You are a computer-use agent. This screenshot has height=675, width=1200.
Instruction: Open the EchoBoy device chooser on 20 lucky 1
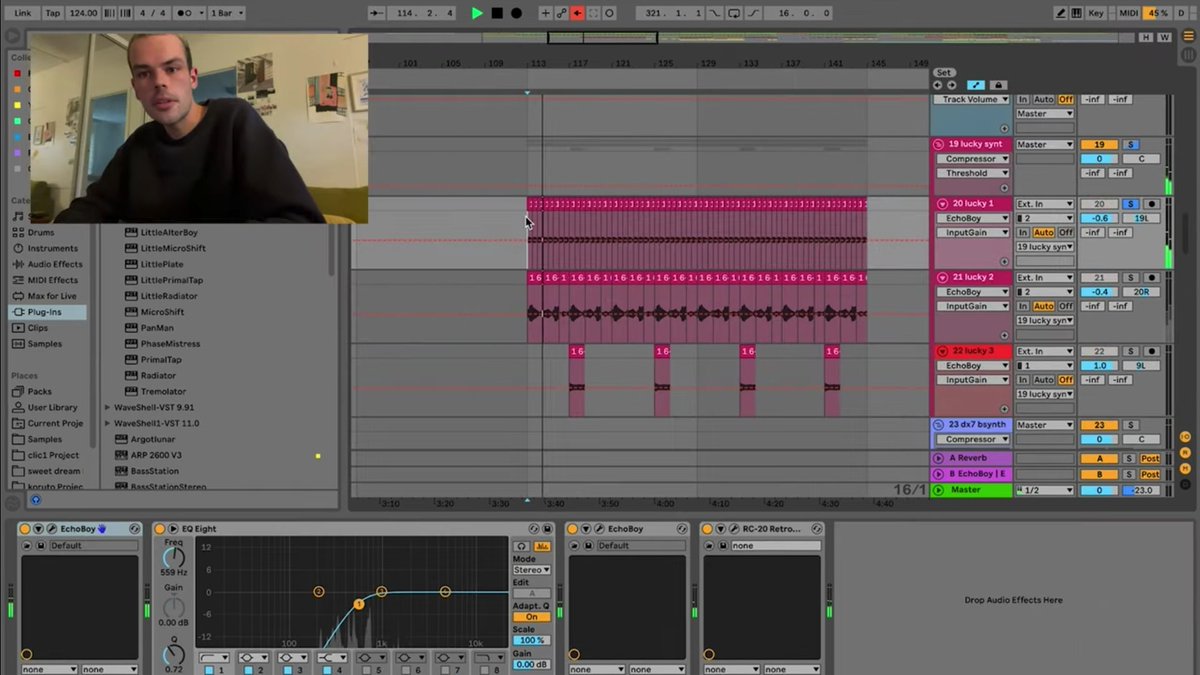click(x=972, y=218)
